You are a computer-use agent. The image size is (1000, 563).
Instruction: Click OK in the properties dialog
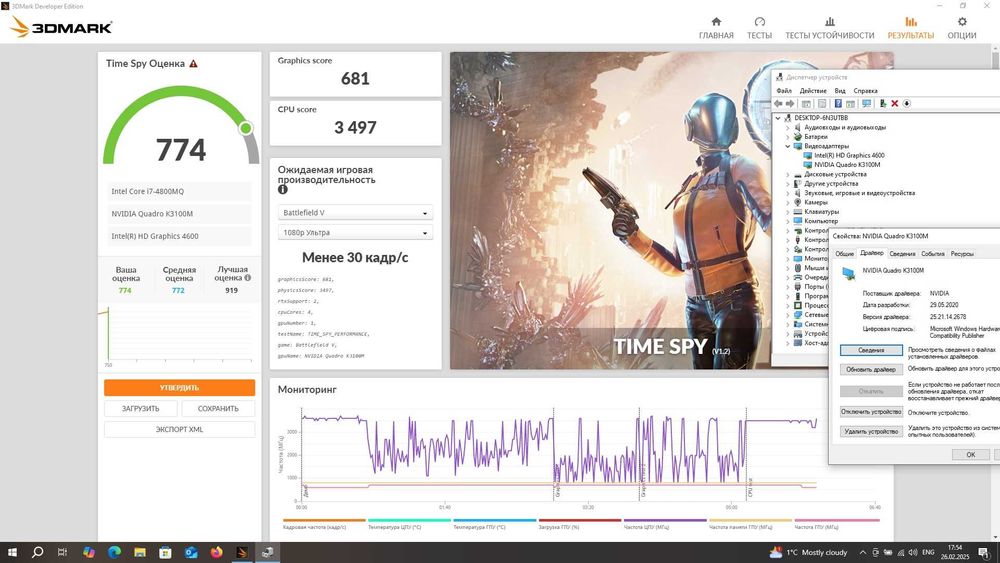pyautogui.click(x=971, y=455)
